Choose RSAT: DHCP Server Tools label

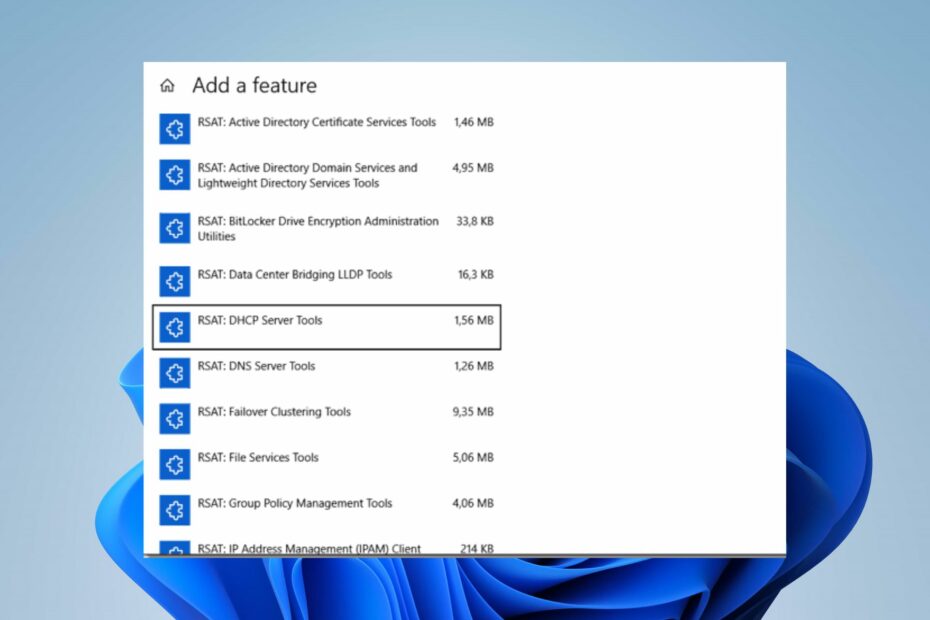[260, 320]
